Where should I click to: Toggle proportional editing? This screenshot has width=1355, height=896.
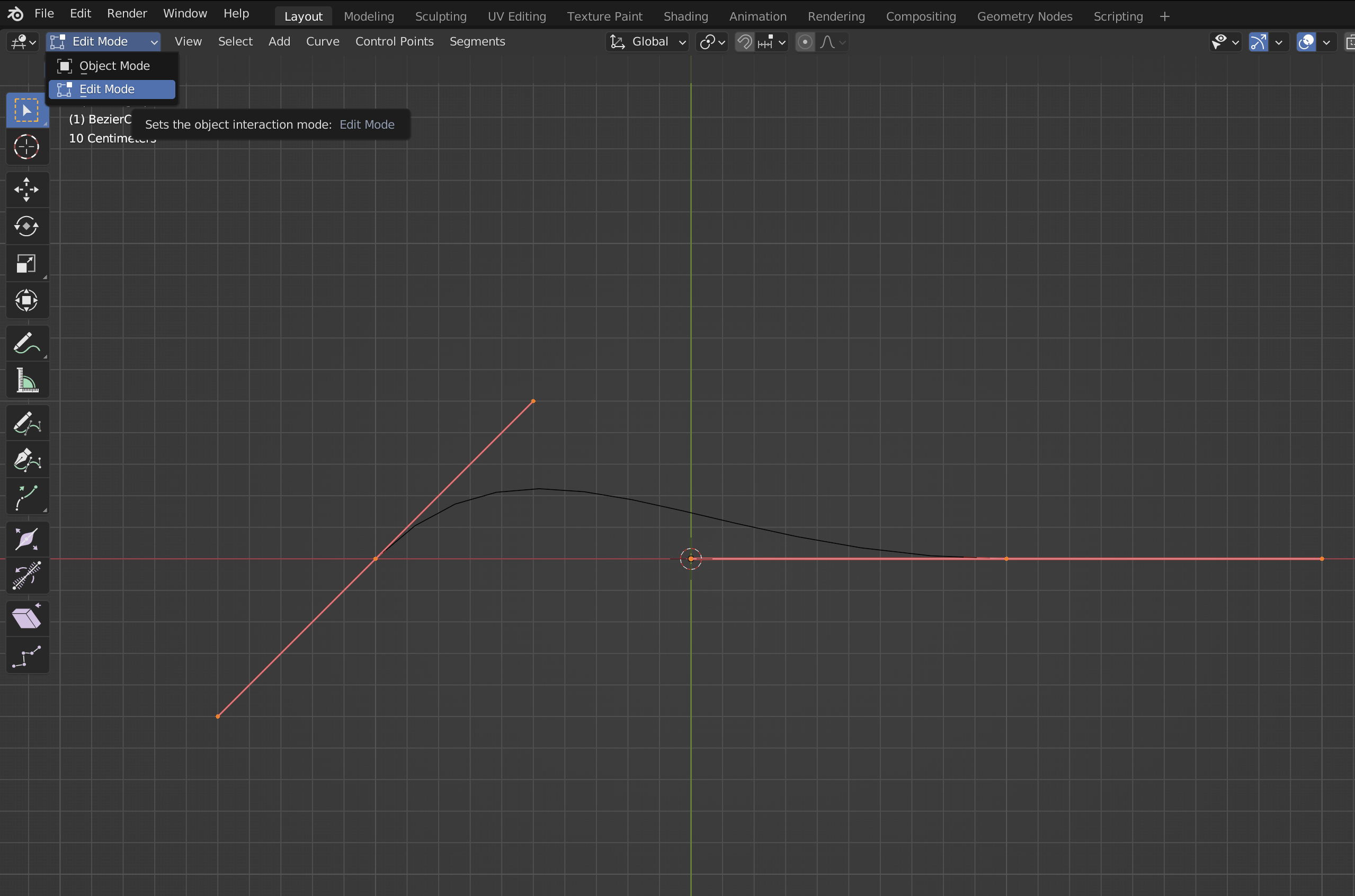pos(805,42)
